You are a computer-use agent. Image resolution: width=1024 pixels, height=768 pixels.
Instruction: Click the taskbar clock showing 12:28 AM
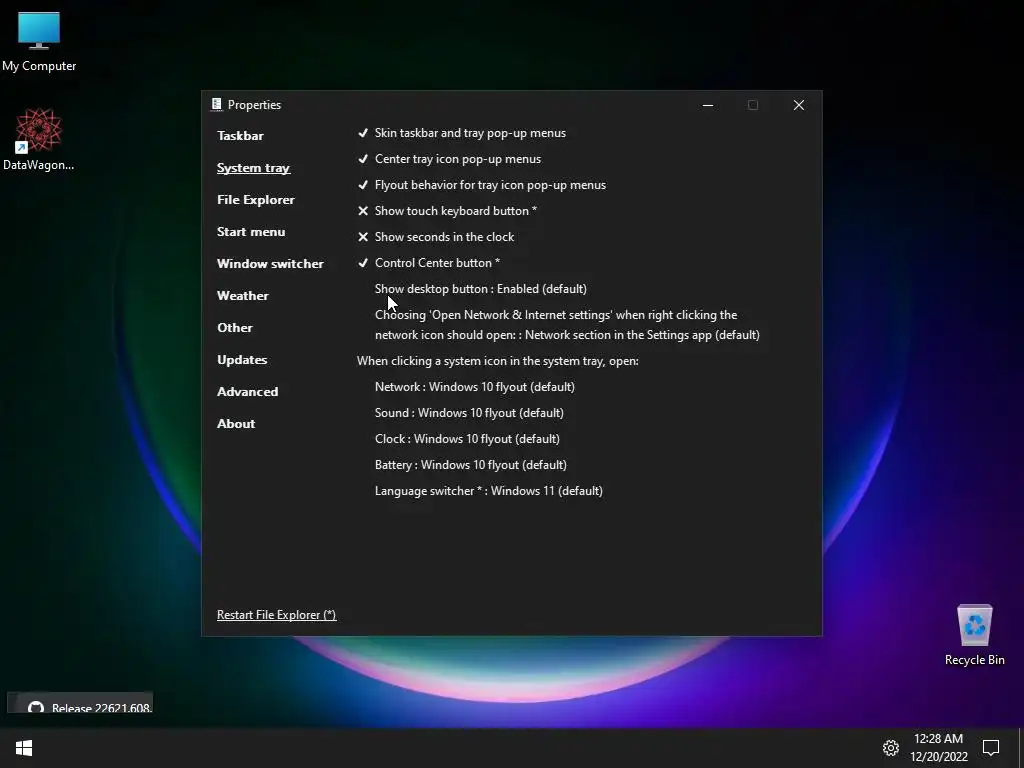click(x=938, y=748)
